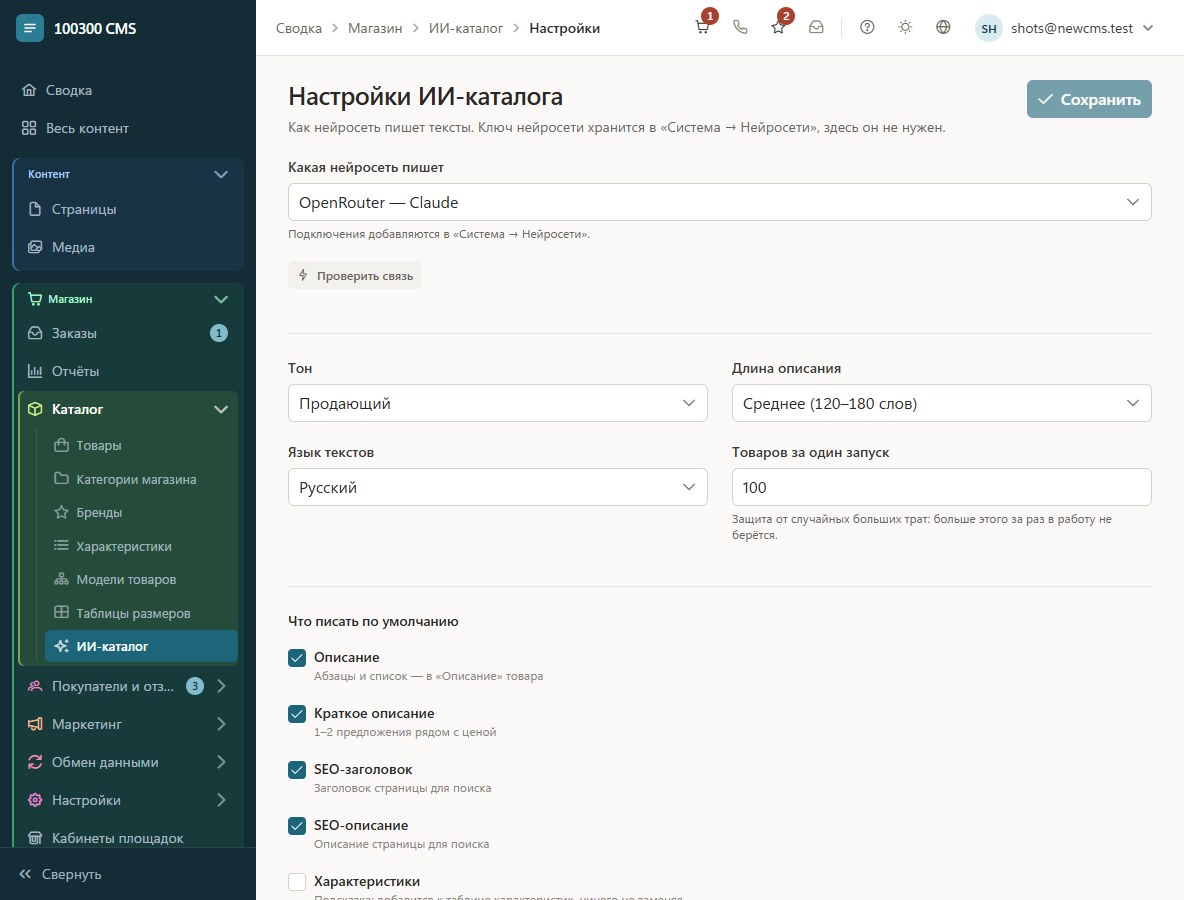Open the Тон dropdown
This screenshot has height=900, width=1184.
(498, 403)
